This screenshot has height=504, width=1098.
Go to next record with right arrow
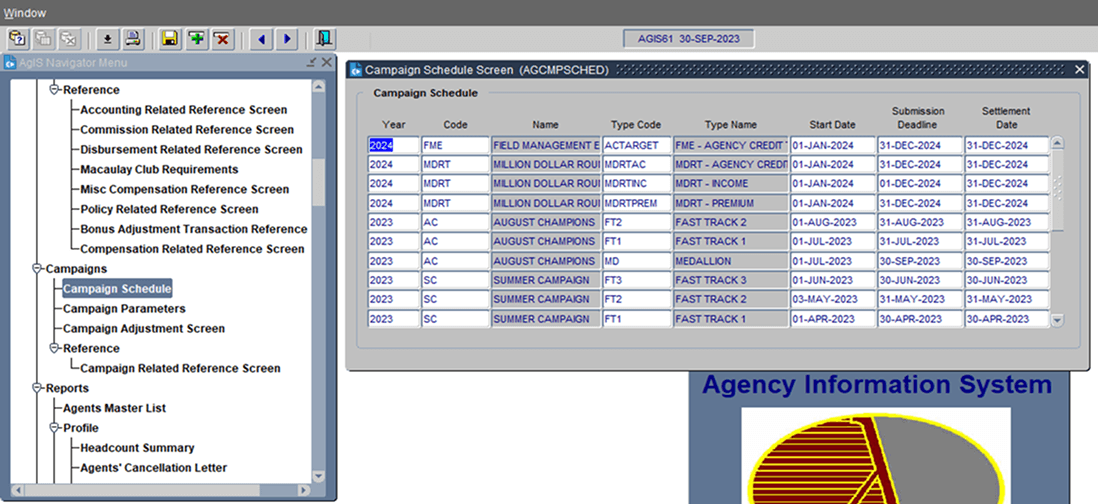[x=287, y=39]
